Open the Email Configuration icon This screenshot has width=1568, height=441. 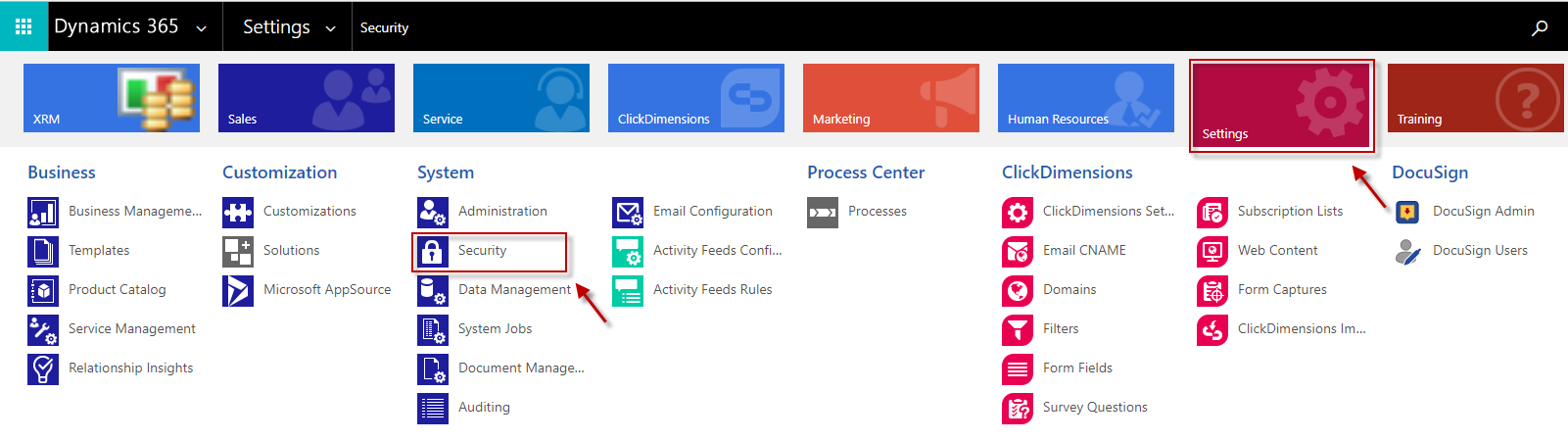(628, 213)
